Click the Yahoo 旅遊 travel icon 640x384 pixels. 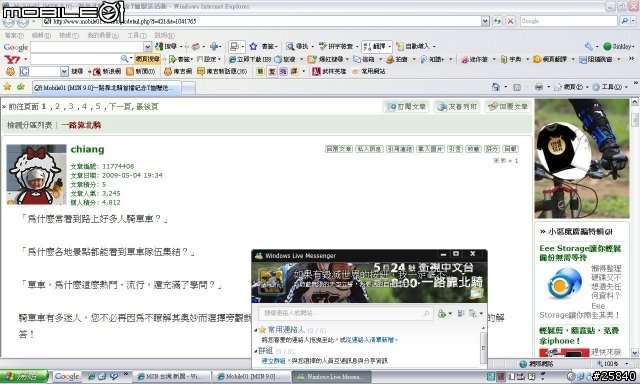point(278,60)
